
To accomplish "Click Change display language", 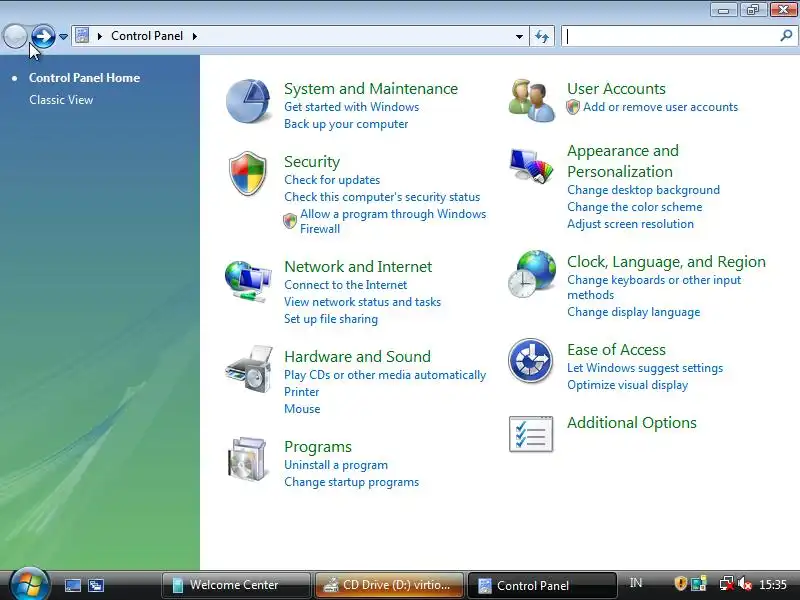I will (634, 312).
